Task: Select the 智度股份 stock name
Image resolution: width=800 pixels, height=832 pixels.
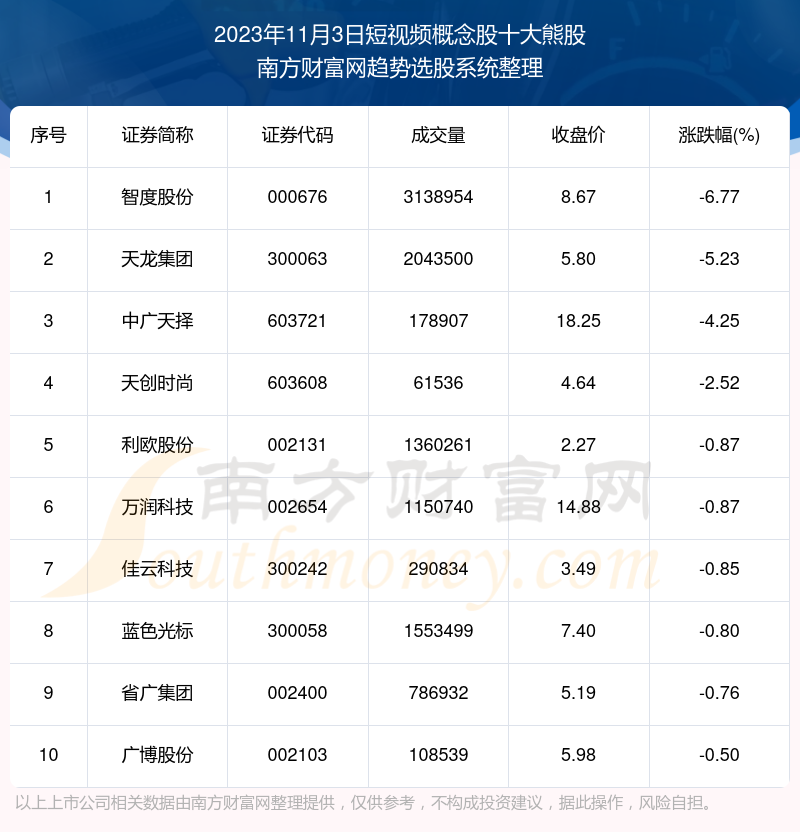Action: click(157, 197)
